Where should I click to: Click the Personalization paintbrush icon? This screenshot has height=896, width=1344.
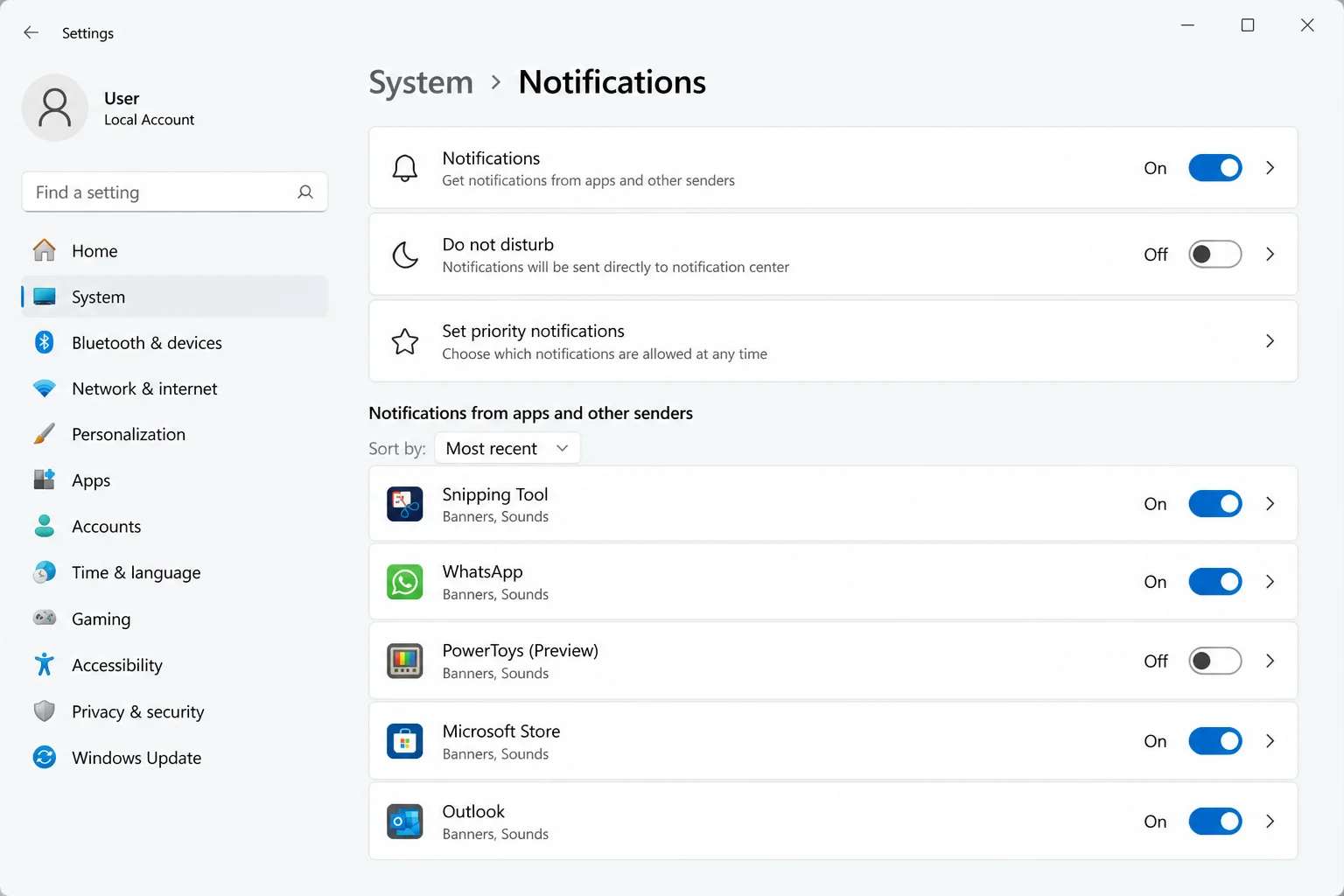[44, 434]
